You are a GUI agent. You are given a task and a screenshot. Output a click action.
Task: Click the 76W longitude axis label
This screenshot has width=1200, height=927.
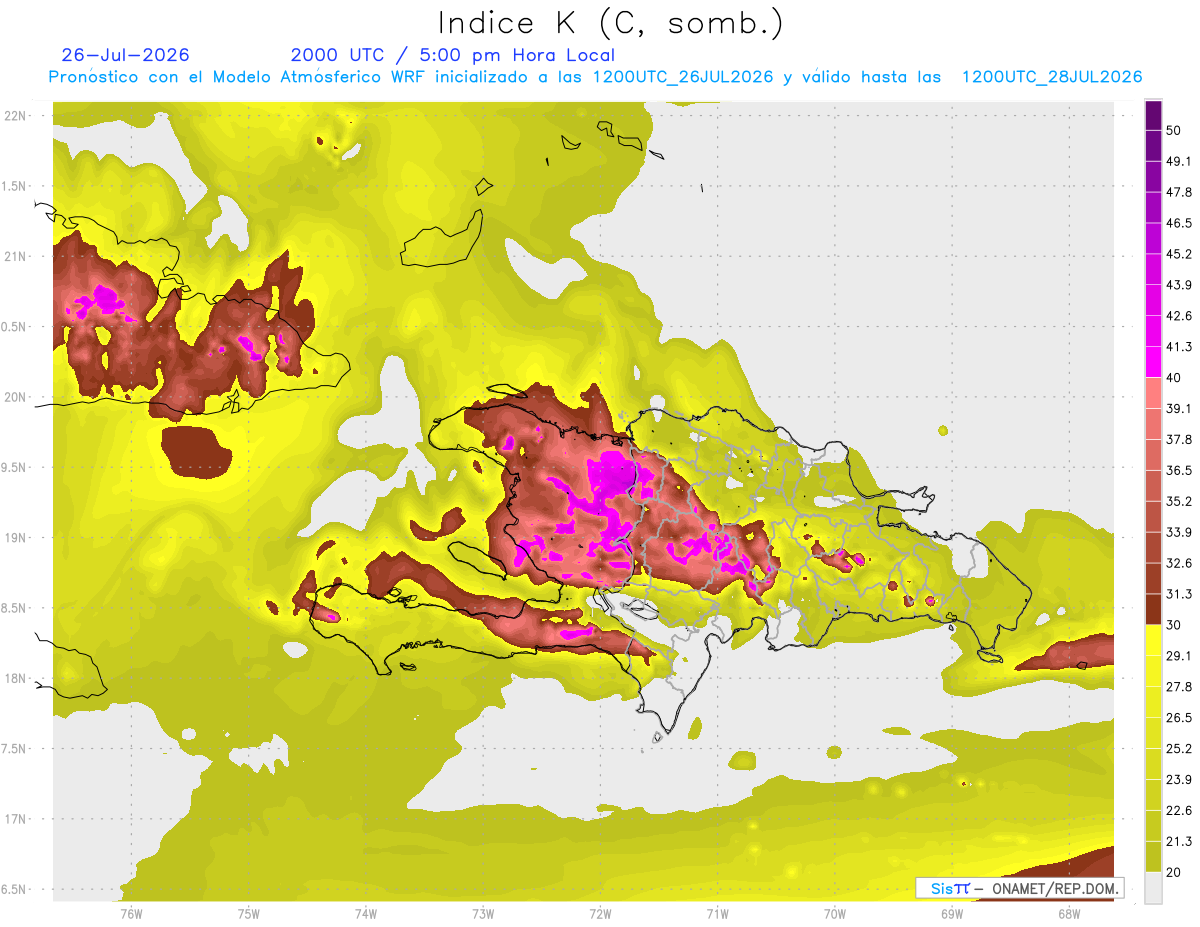(x=131, y=913)
